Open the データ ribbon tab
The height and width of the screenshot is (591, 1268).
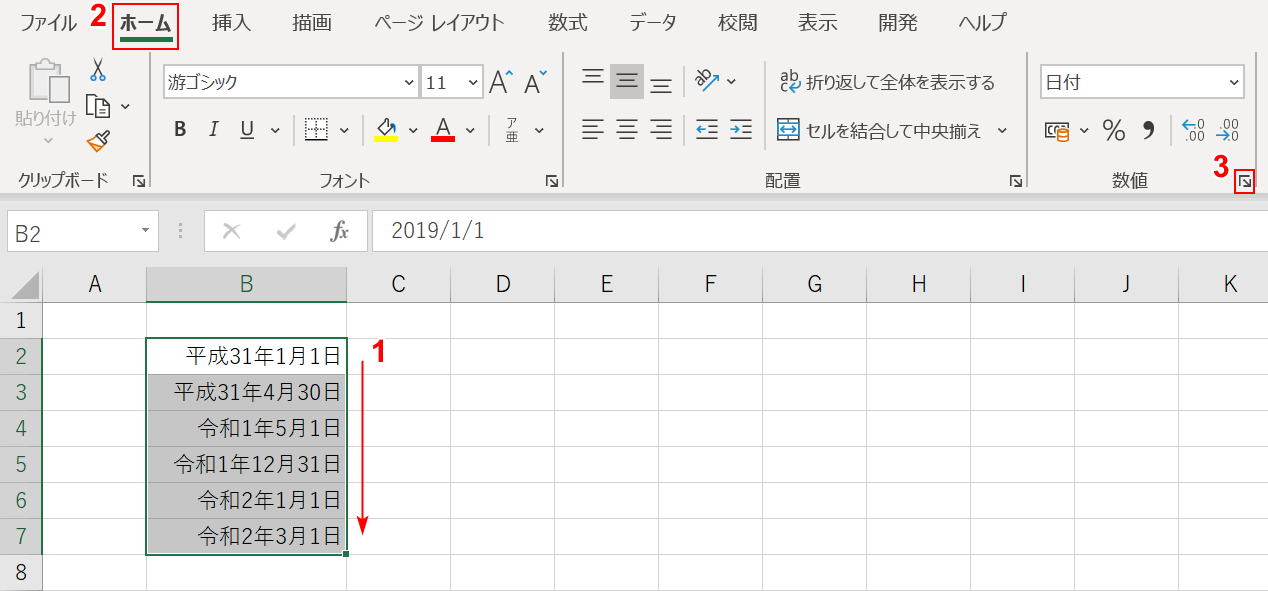(x=652, y=21)
